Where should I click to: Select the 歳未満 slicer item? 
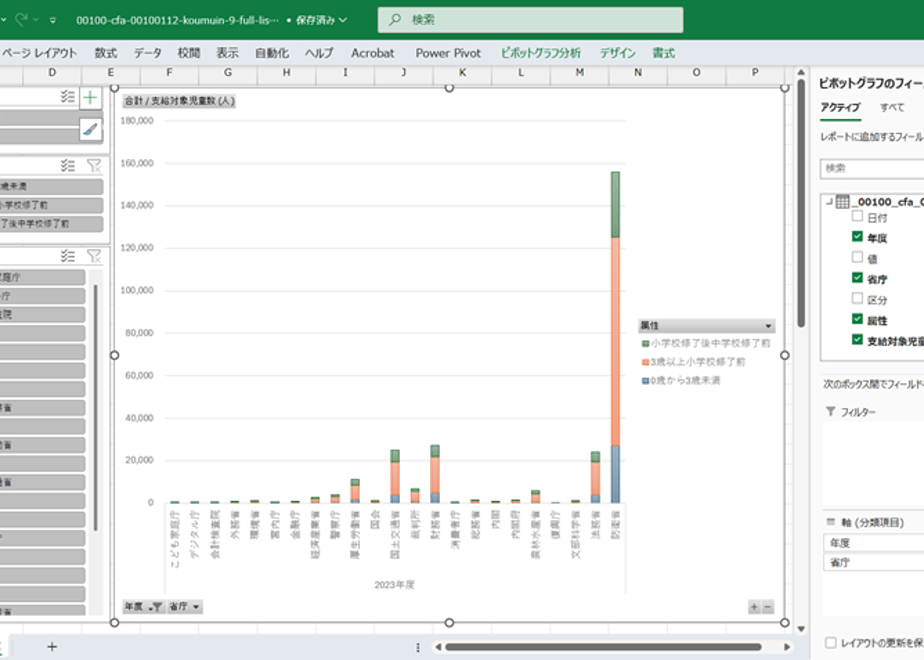click(51, 186)
